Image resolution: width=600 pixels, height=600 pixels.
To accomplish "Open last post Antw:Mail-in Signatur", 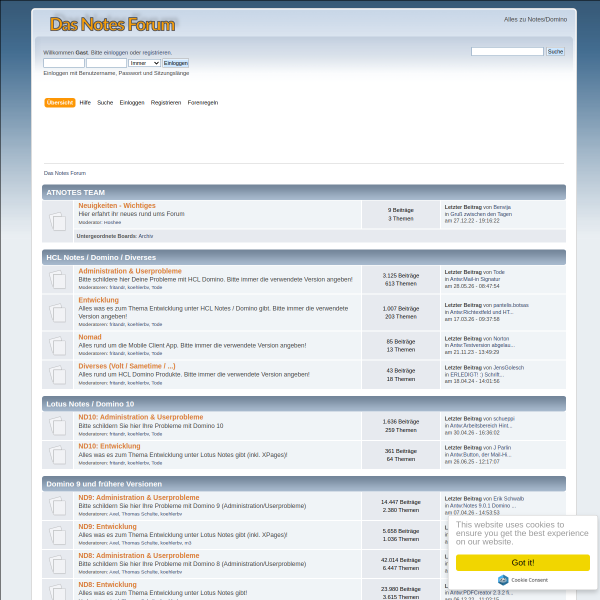I will tap(475, 279).
